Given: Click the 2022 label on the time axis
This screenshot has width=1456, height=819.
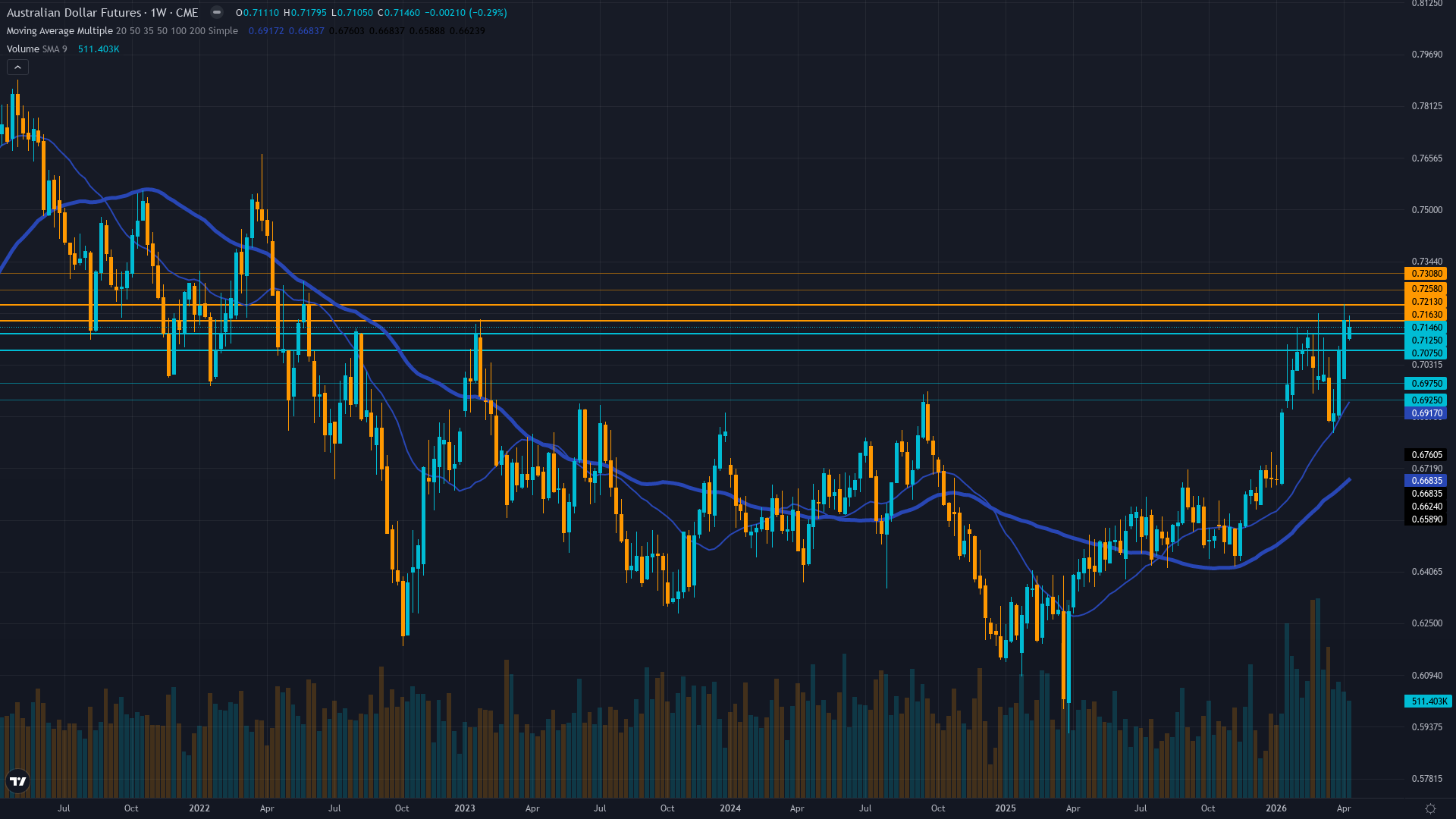Looking at the screenshot, I should coord(199,808).
